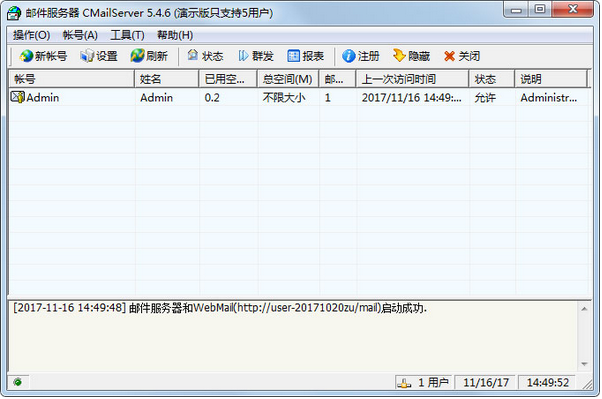Image resolution: width=602 pixels, height=399 pixels.
Task: Show server 状态 status
Action: (205, 56)
